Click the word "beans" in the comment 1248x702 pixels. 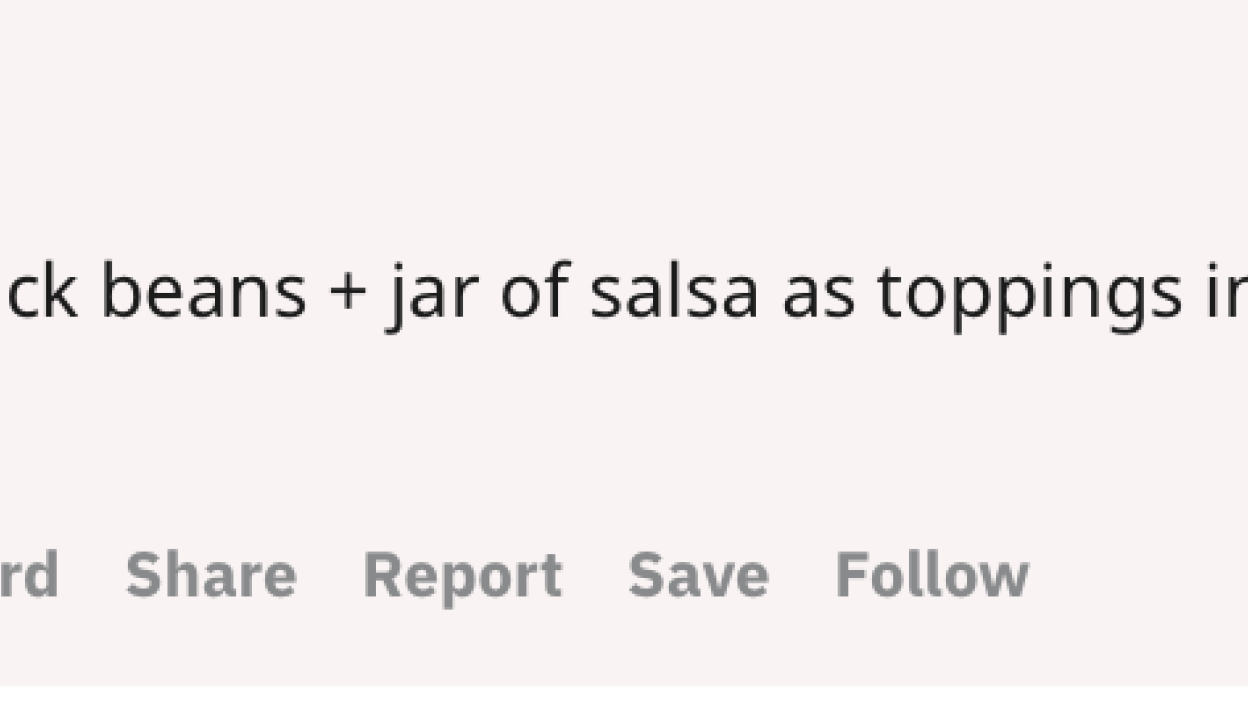[x=203, y=293]
